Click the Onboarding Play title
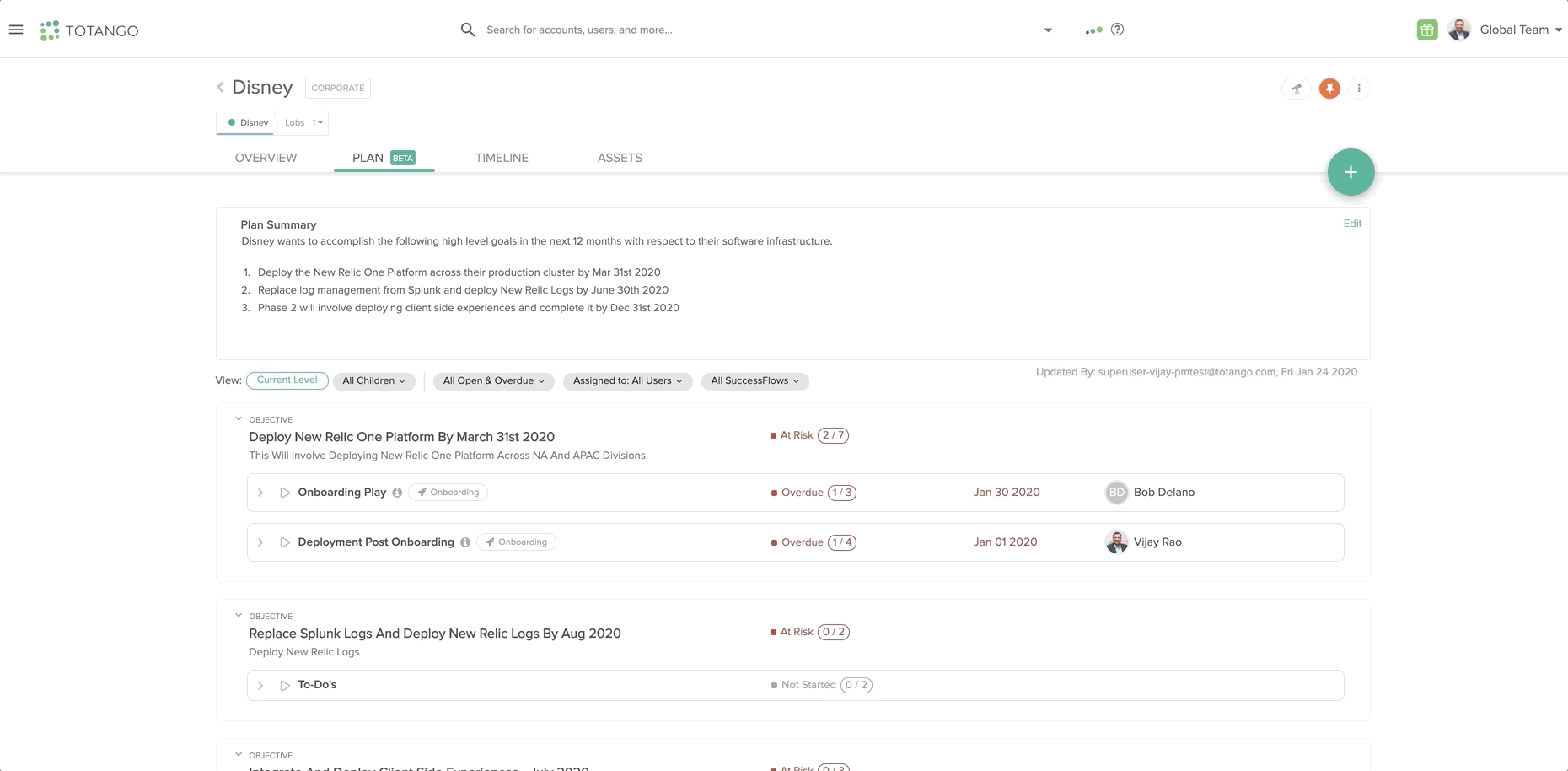 (341, 493)
